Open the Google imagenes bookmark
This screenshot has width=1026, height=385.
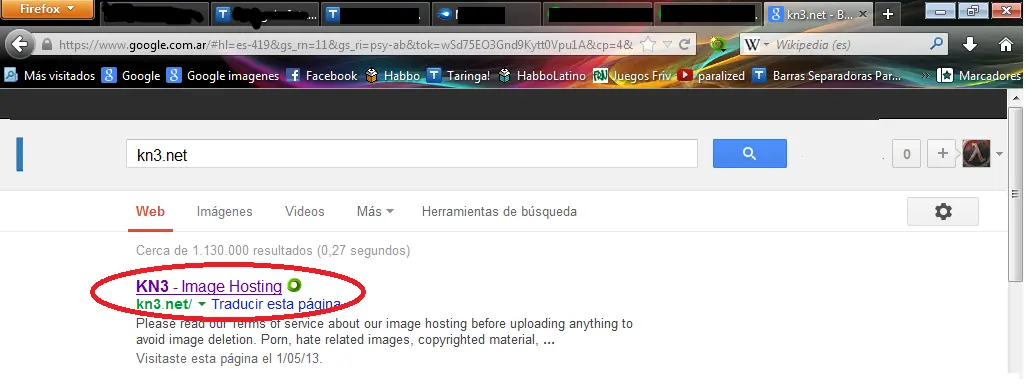222,76
